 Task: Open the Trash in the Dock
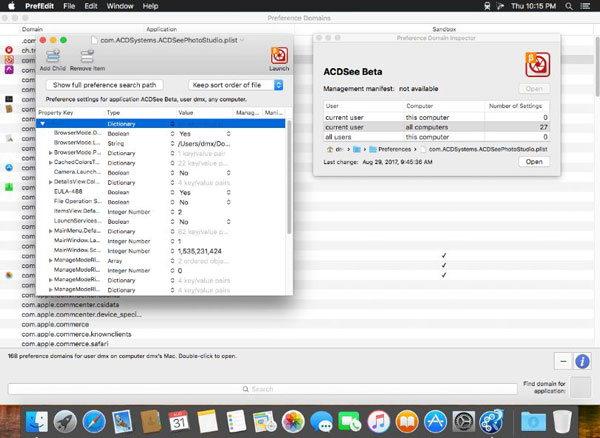click(x=562, y=420)
